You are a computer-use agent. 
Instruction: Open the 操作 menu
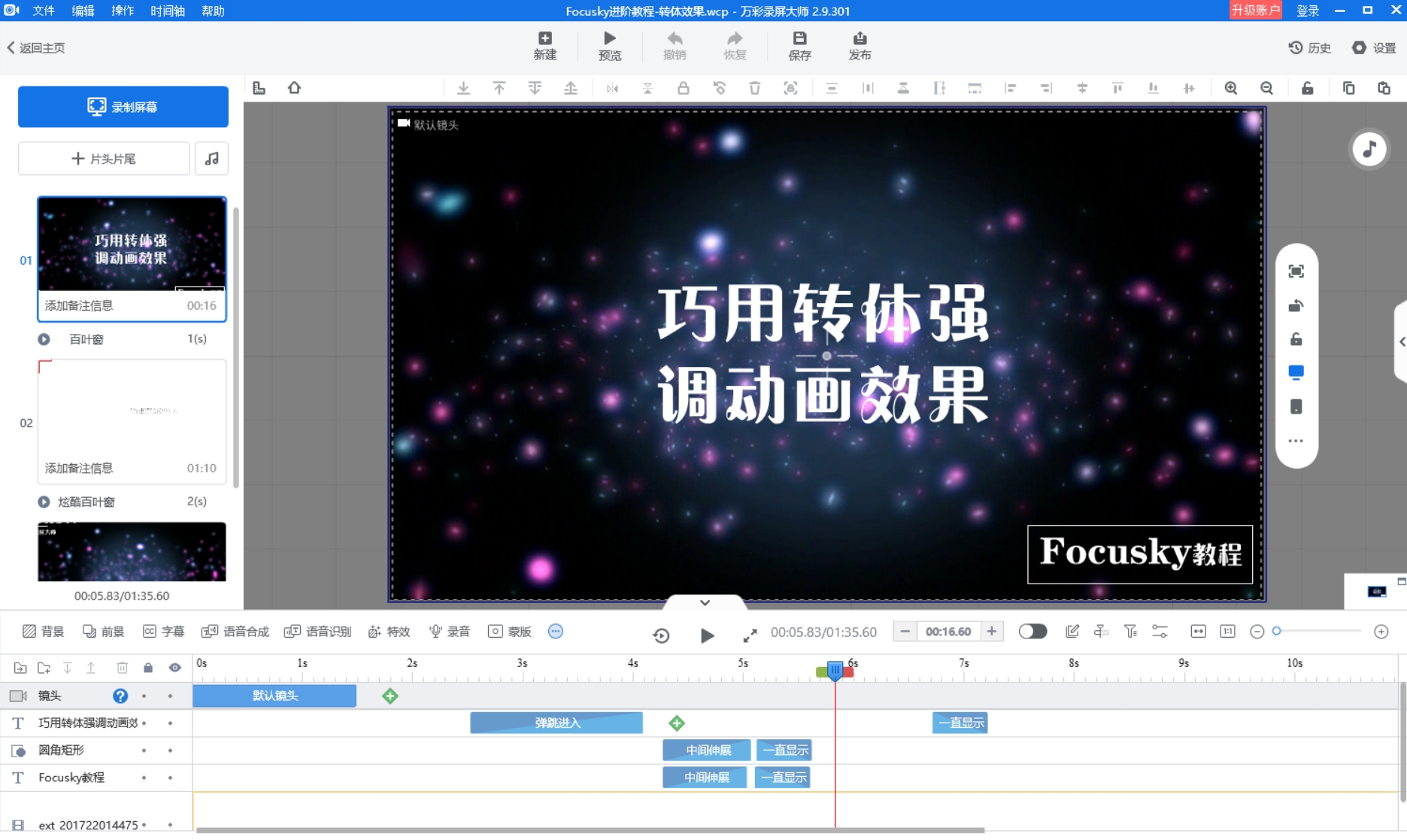point(123,11)
